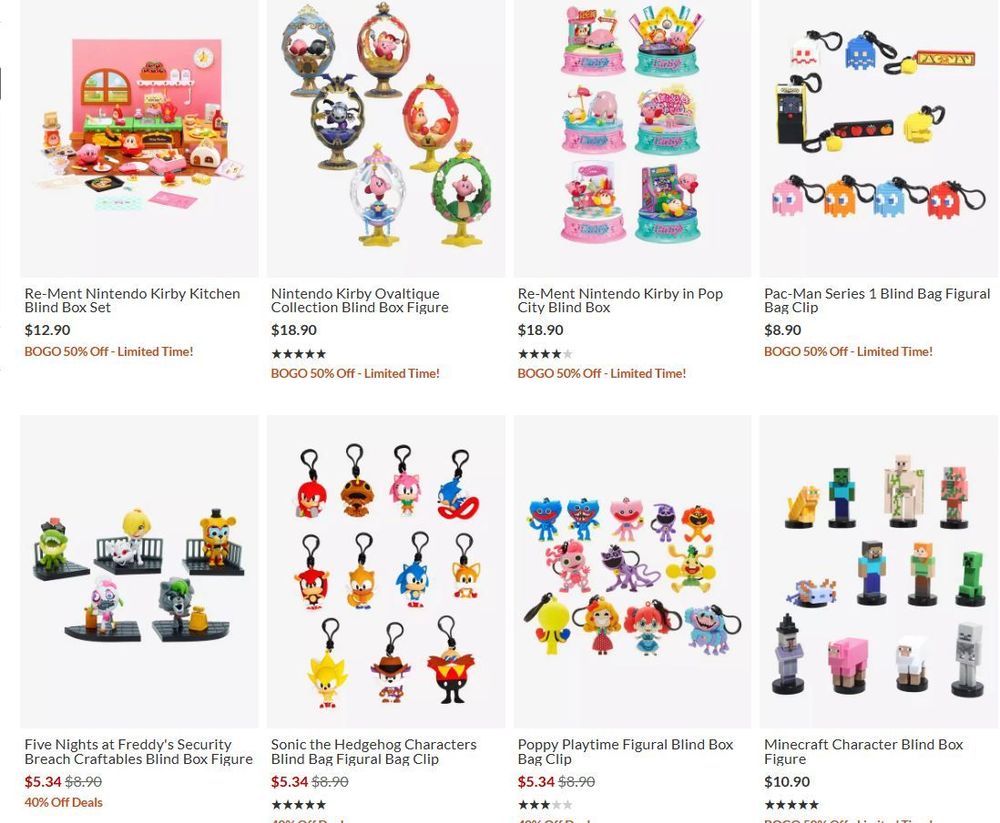Viewport: 1000px width, 823px height.
Task: Open the Sonic the Hedgehog Bag Clip image
Action: 386,572
